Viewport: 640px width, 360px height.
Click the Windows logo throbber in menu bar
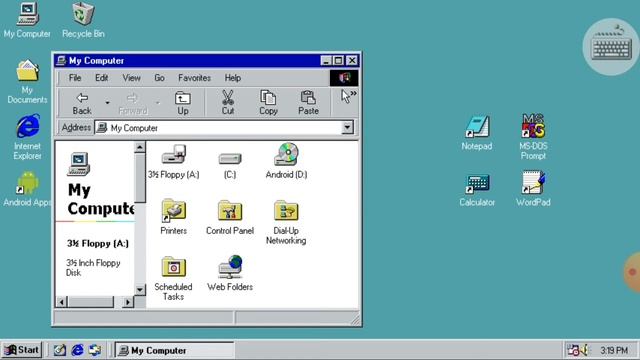tap(344, 78)
